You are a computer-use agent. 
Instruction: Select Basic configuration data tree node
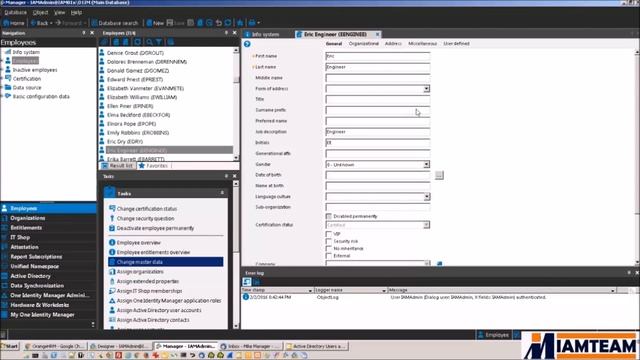(x=41, y=97)
